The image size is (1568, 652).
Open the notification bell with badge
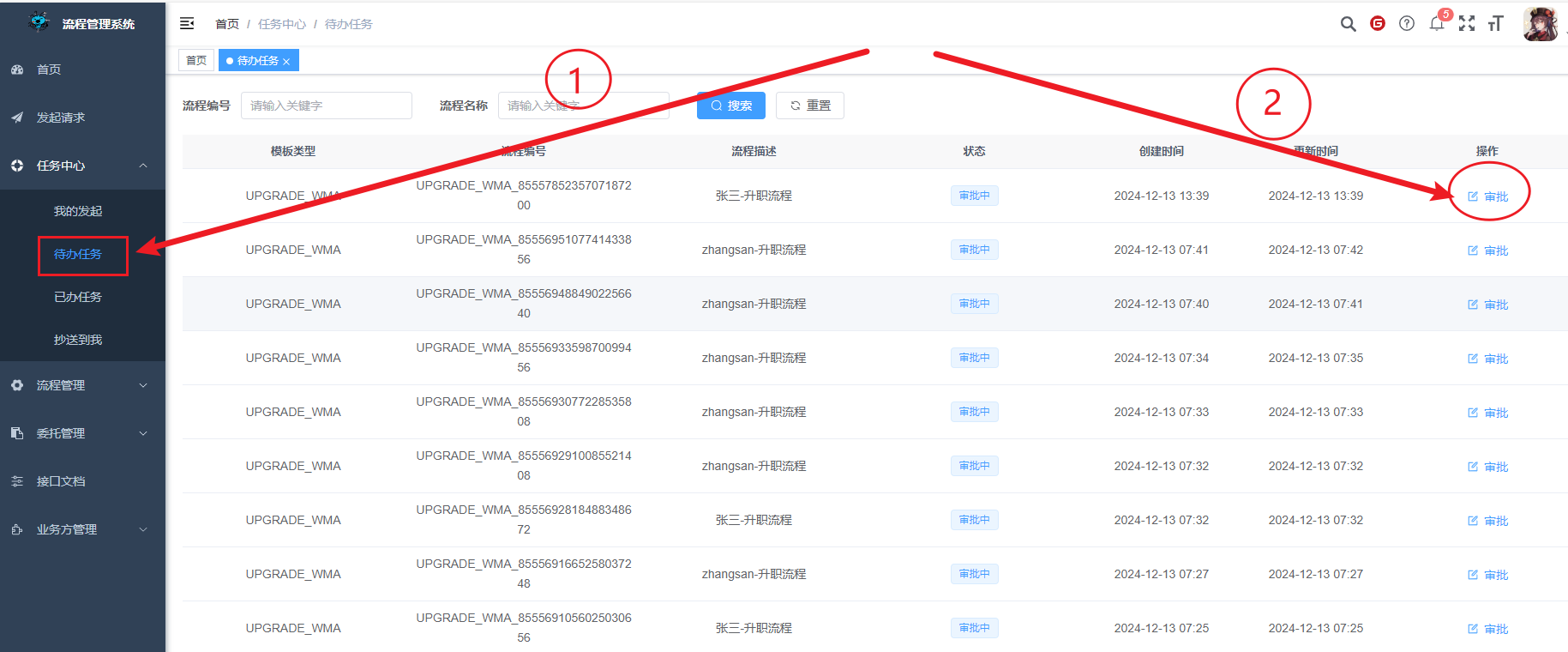click(1437, 23)
